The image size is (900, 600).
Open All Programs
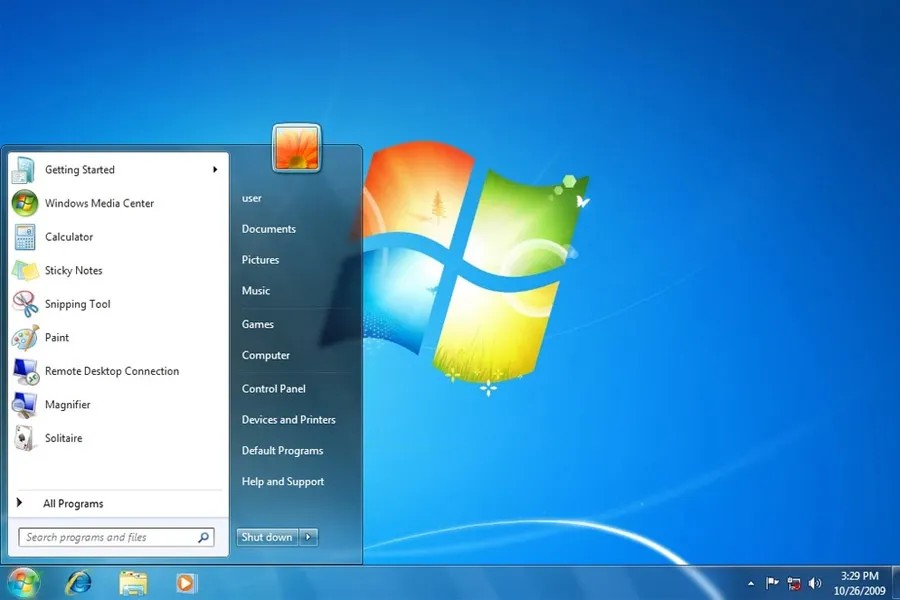(x=73, y=503)
